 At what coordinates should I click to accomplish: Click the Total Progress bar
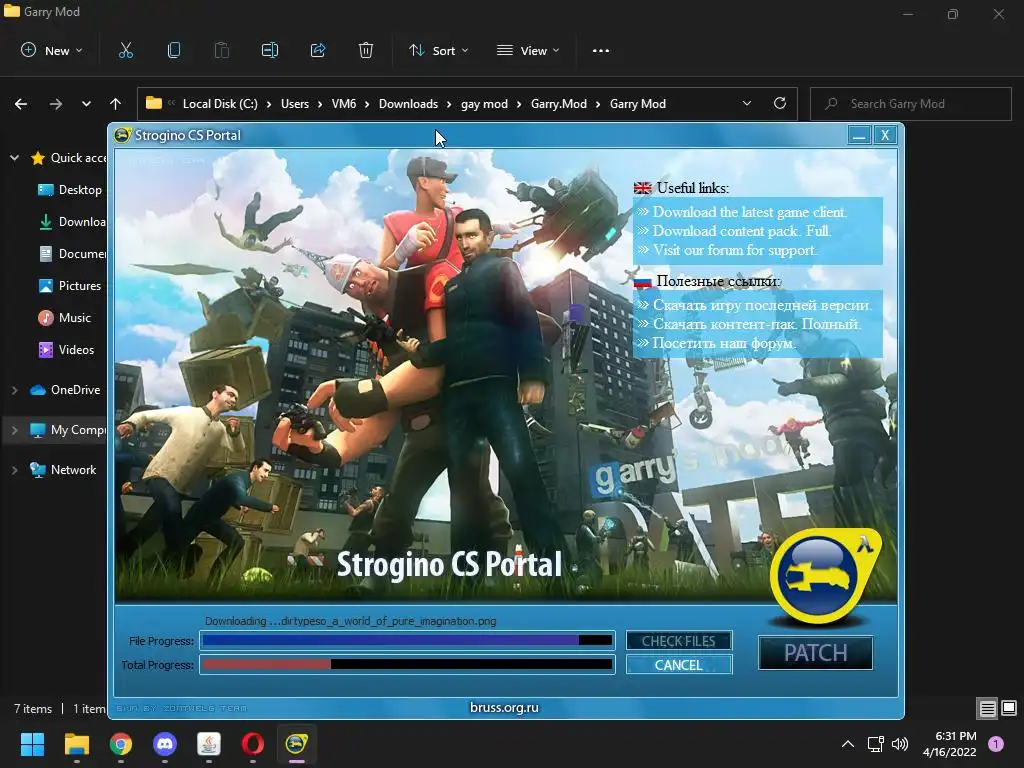408,665
